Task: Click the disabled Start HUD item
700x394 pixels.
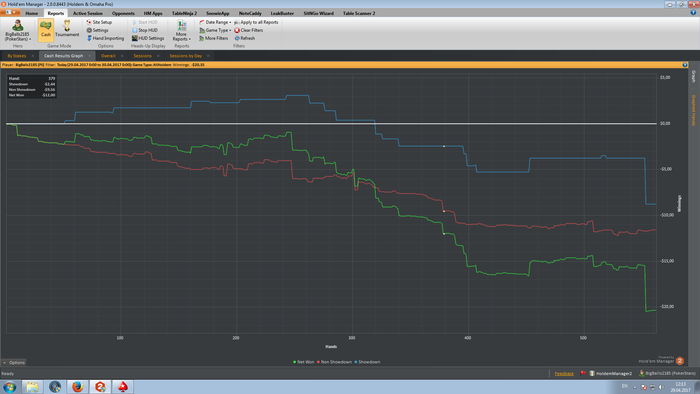Action: point(145,22)
